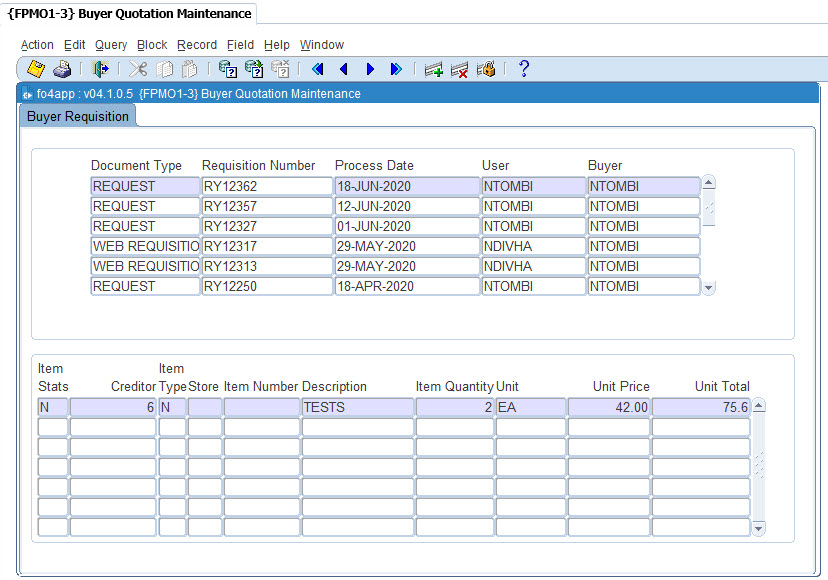Click the Save icon in toolbar
Image resolution: width=828 pixels, height=580 pixels.
pyautogui.click(x=36, y=69)
